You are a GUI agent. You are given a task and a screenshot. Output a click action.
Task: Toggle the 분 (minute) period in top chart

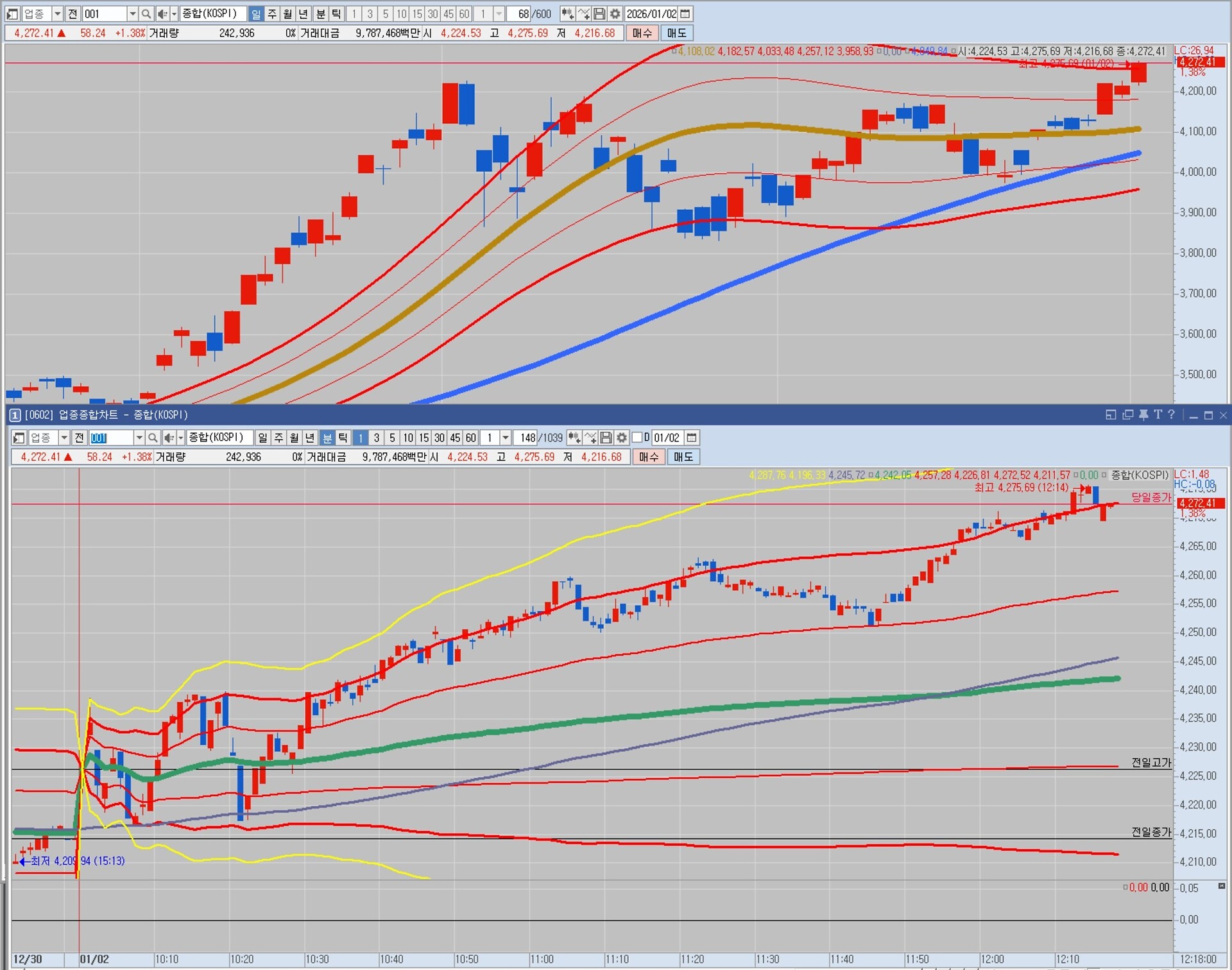click(320, 13)
